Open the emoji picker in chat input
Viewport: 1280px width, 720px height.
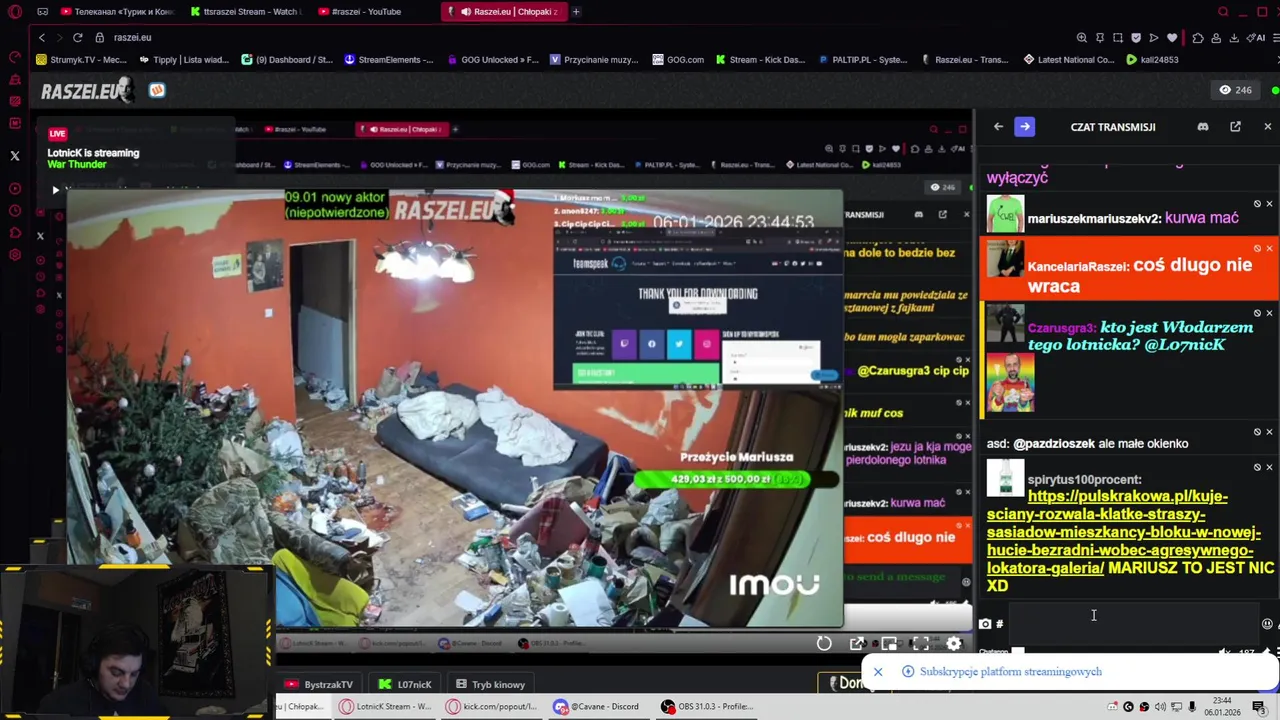1267,624
